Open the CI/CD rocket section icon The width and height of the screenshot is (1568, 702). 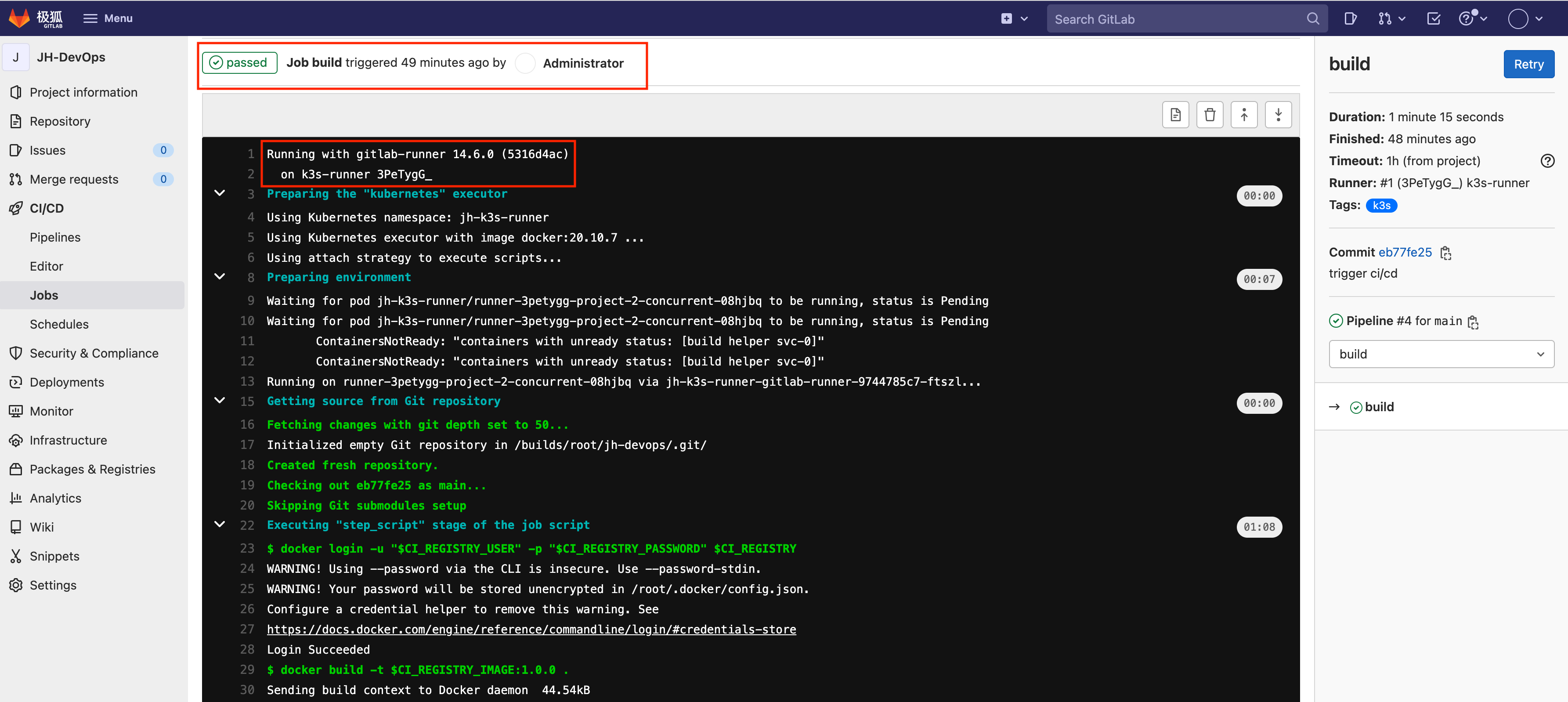[x=16, y=208]
